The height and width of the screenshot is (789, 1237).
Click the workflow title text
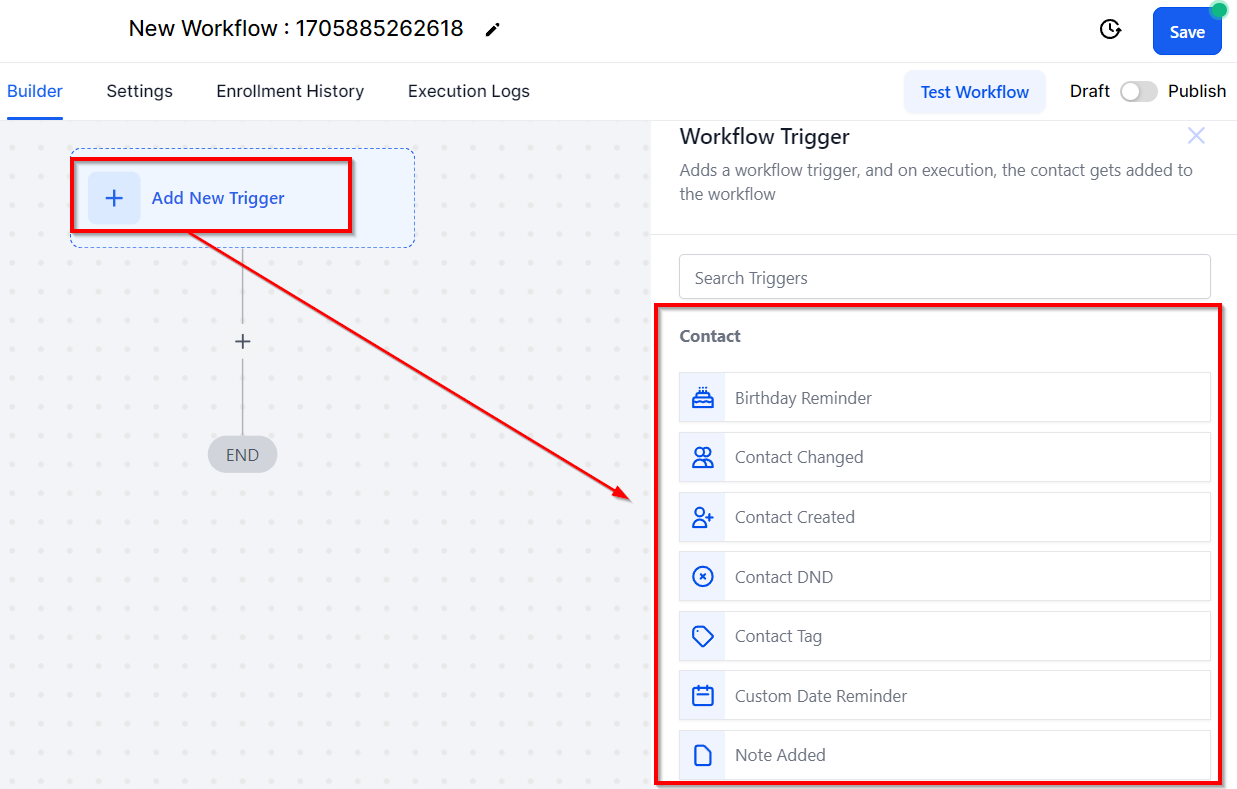point(296,29)
